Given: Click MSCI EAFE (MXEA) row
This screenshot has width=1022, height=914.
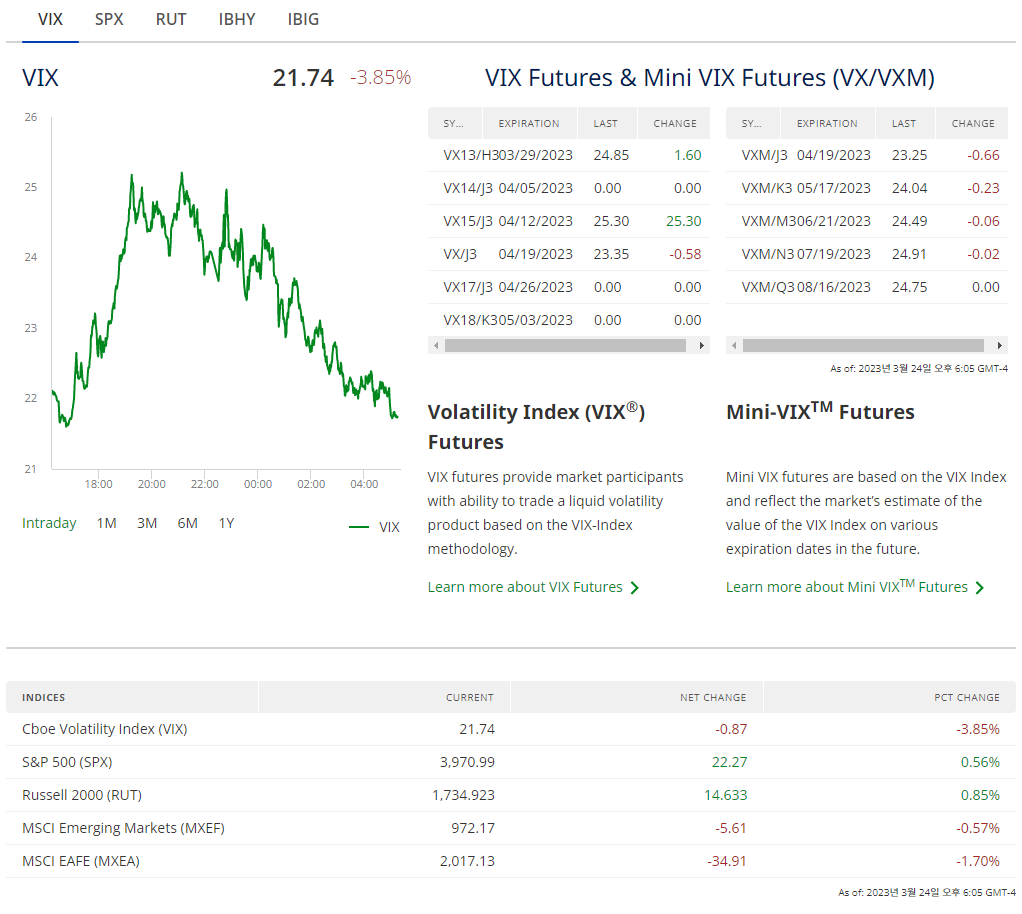Looking at the screenshot, I should click(511, 861).
